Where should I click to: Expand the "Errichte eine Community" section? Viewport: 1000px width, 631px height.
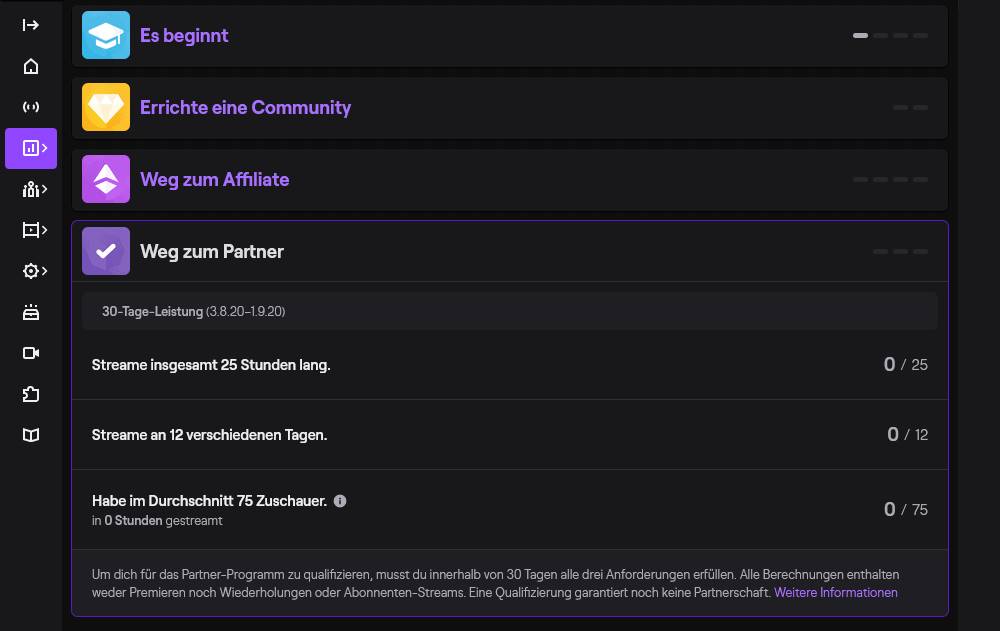pyautogui.click(x=245, y=108)
